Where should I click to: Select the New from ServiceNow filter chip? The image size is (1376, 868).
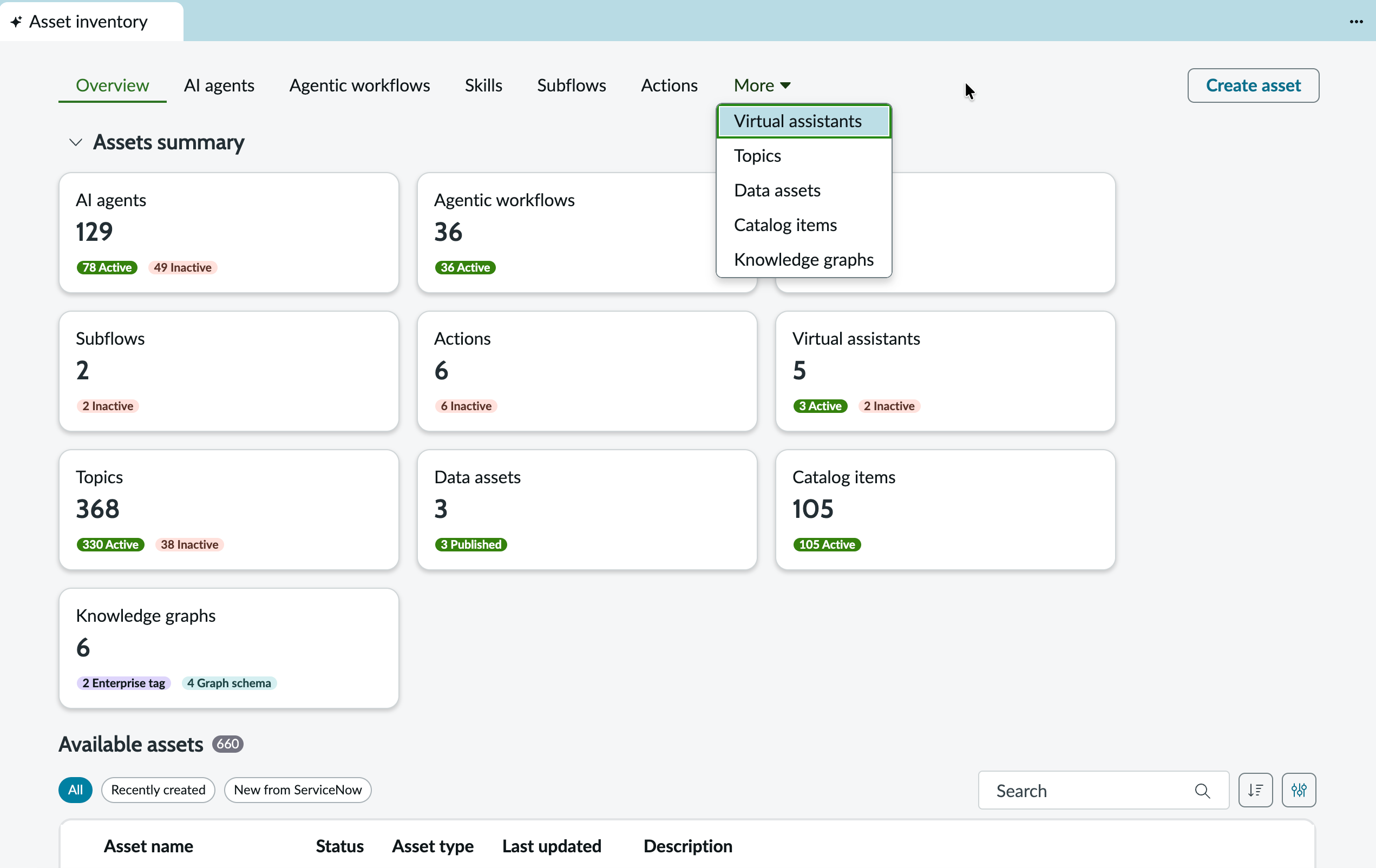(298, 790)
